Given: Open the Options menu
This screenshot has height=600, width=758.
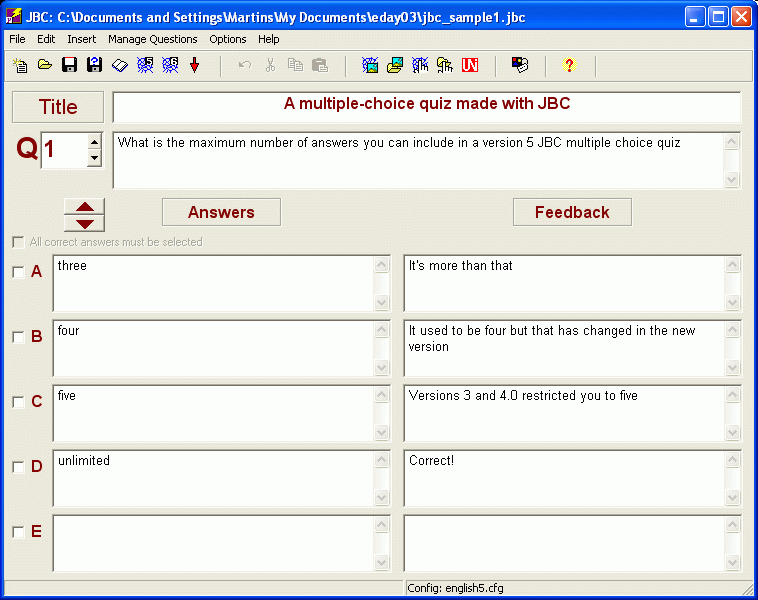Looking at the screenshot, I should tap(228, 39).
